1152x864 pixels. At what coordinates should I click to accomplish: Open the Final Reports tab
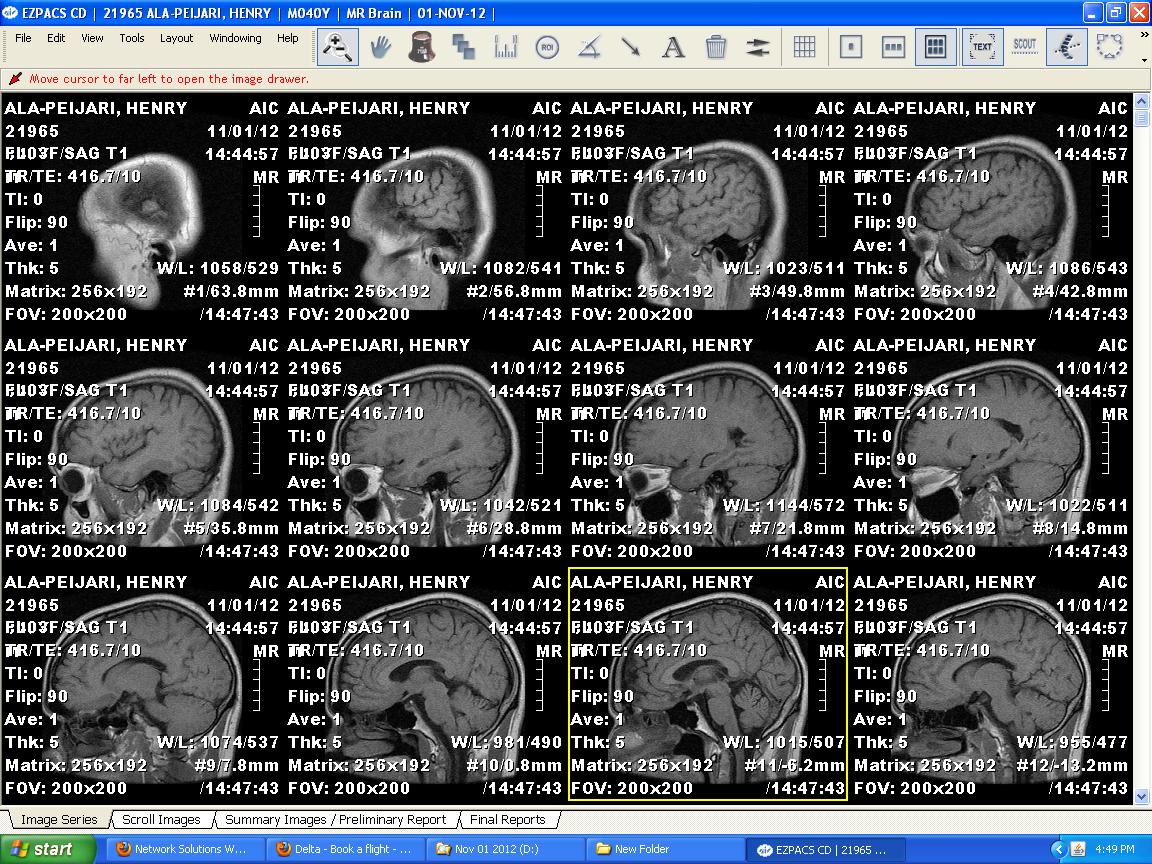(508, 820)
